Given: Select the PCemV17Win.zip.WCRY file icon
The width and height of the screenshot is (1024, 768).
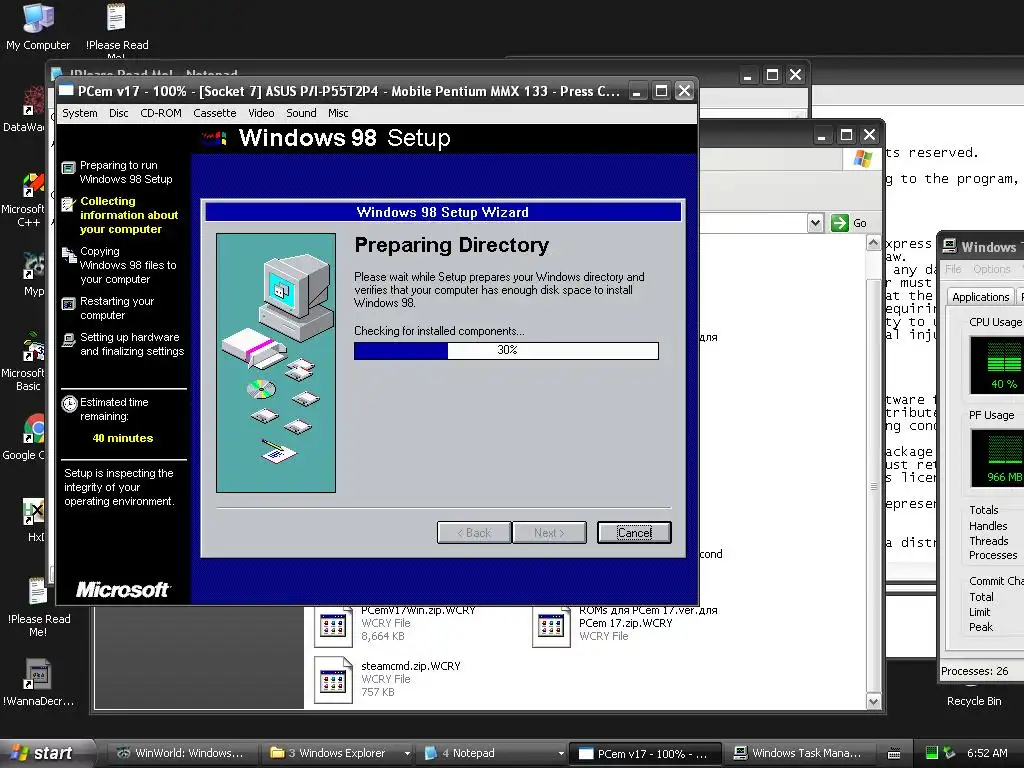Looking at the screenshot, I should 333,627.
